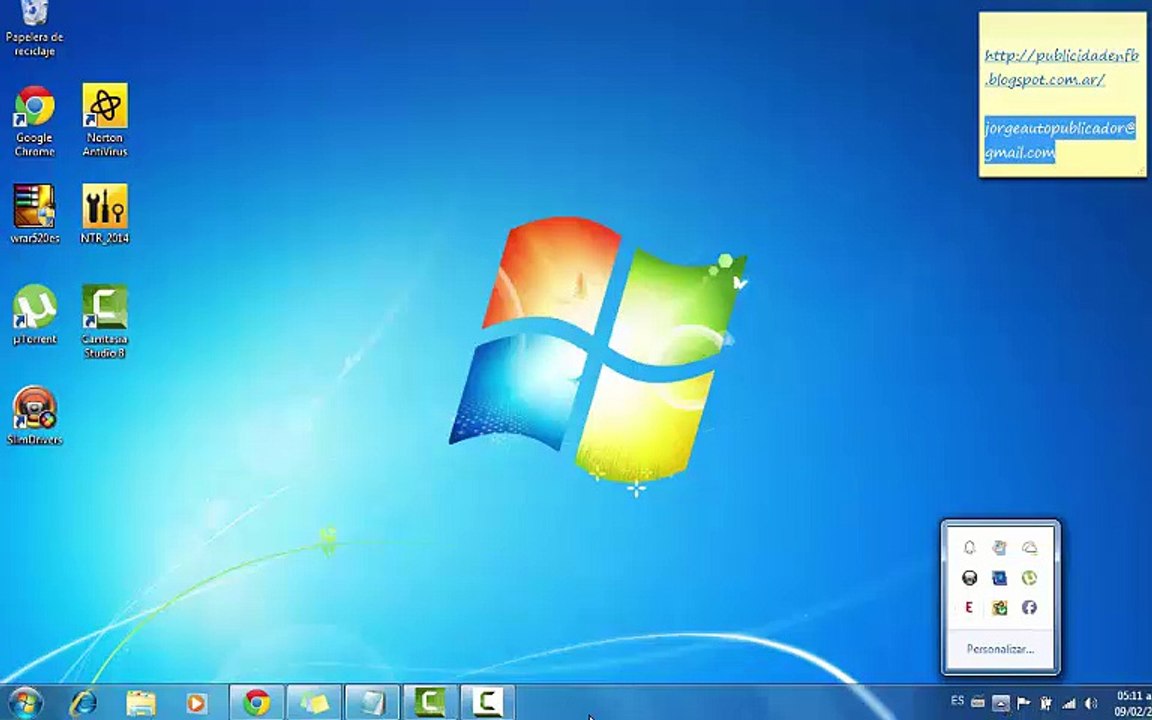This screenshot has height=720, width=1152.
Task: Open the network signal bars tray icon
Action: [1069, 704]
